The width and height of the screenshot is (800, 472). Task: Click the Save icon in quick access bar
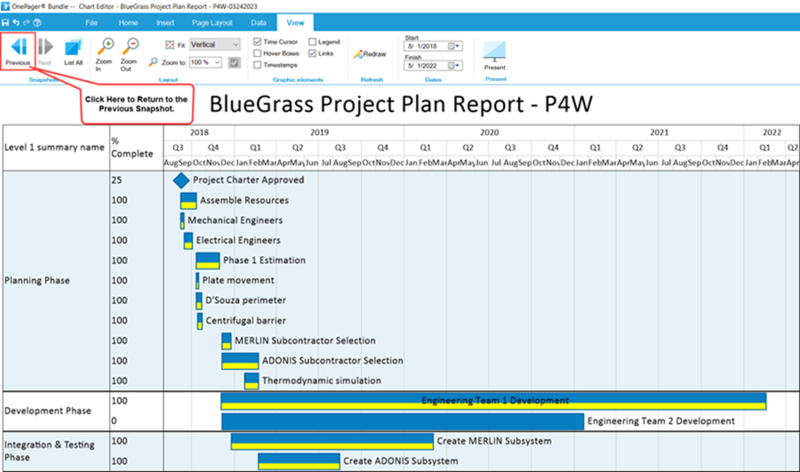click(5, 22)
